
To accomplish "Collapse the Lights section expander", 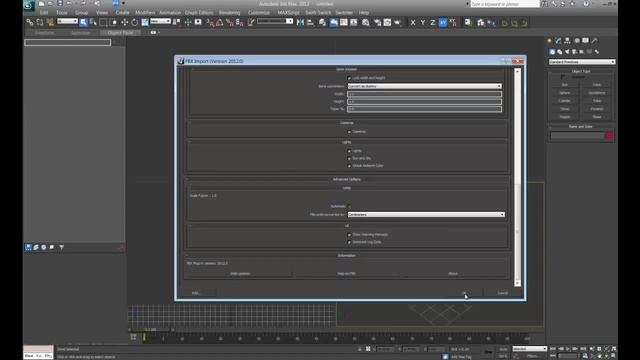I will pos(189,142).
